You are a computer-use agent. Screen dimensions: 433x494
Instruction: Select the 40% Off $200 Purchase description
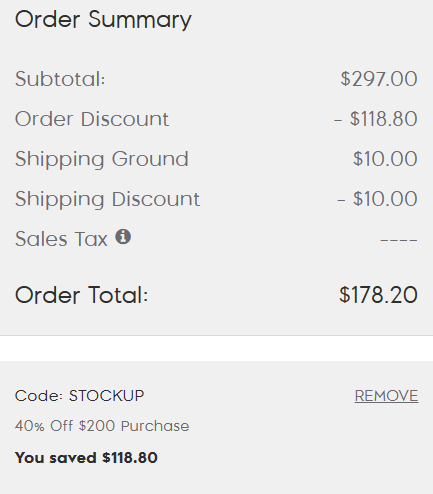point(102,426)
